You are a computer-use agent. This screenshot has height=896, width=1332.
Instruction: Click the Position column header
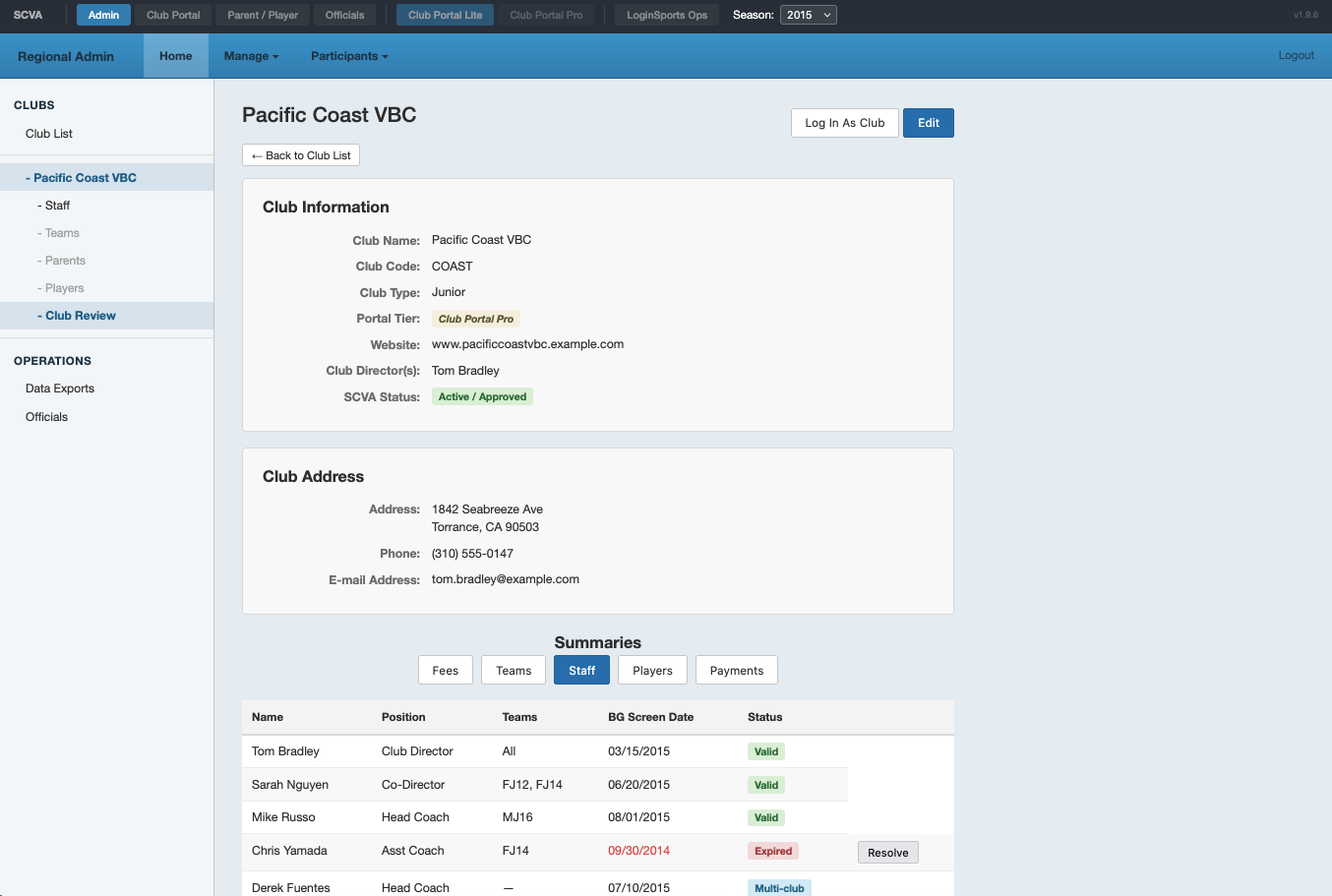point(403,717)
